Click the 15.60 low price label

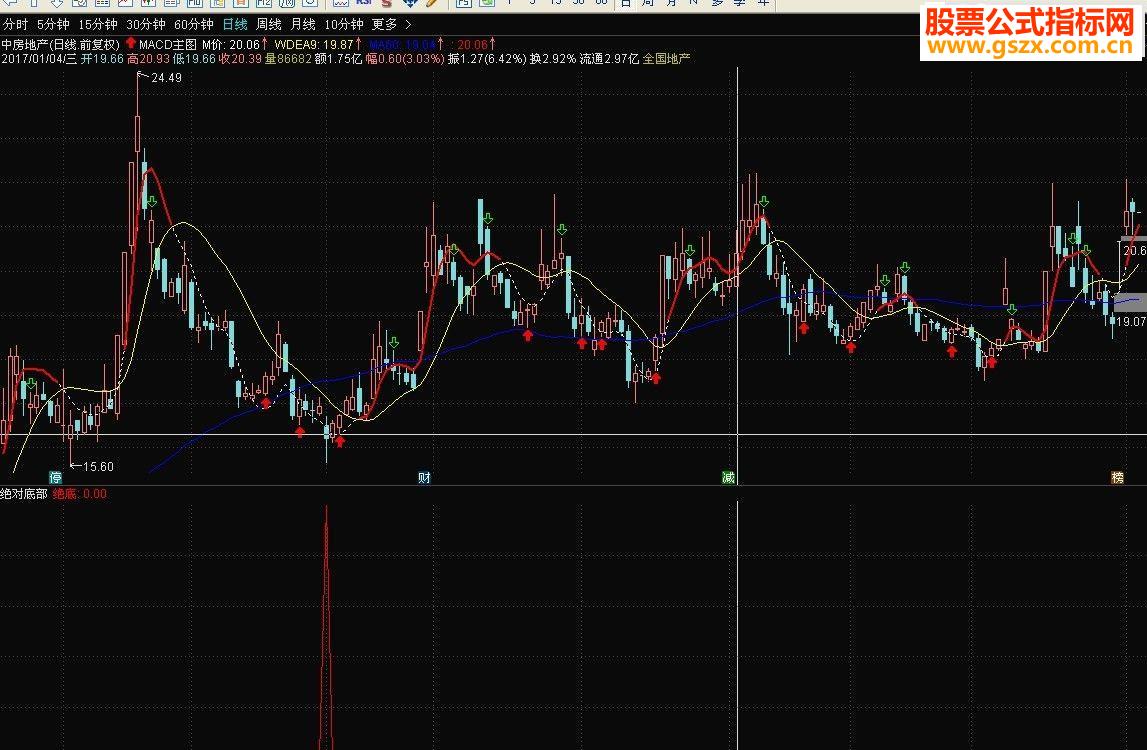pyautogui.click(x=98, y=467)
